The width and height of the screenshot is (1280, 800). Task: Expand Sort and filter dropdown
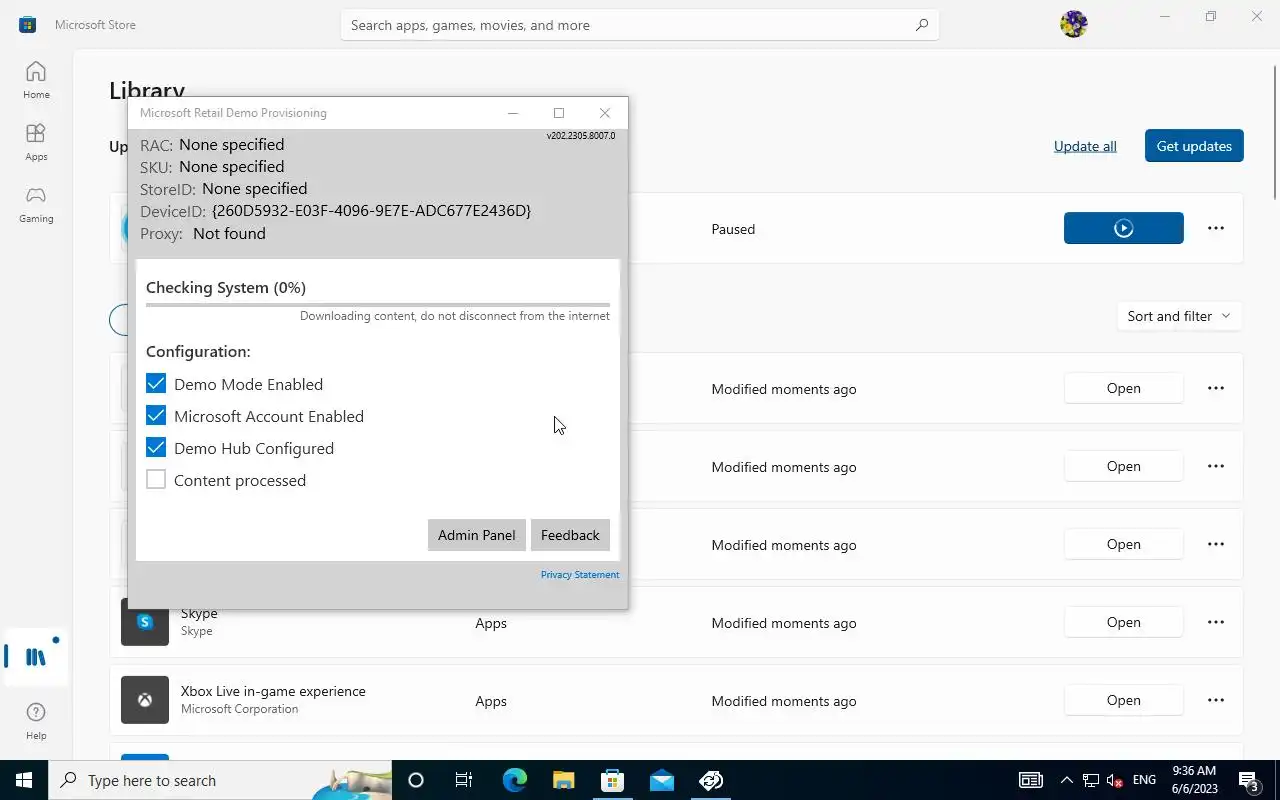click(1178, 316)
